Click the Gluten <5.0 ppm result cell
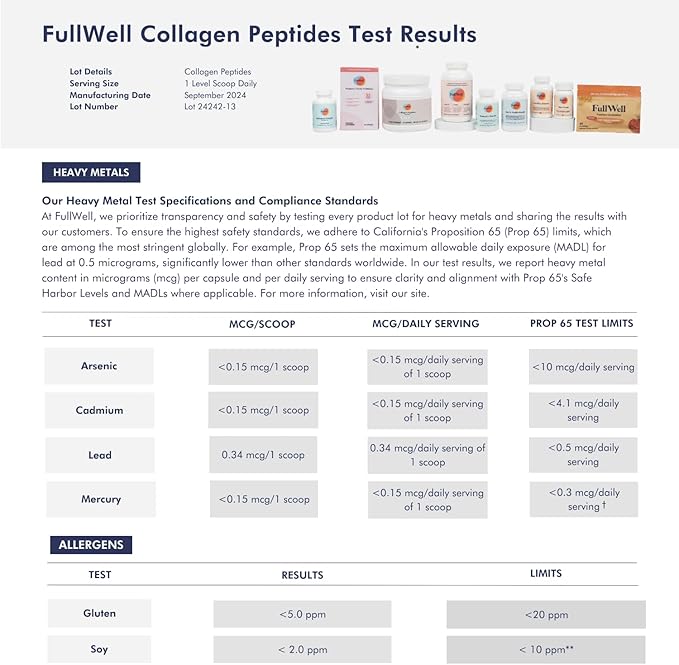Image resolution: width=679 pixels, height=665 pixels. 302,614
